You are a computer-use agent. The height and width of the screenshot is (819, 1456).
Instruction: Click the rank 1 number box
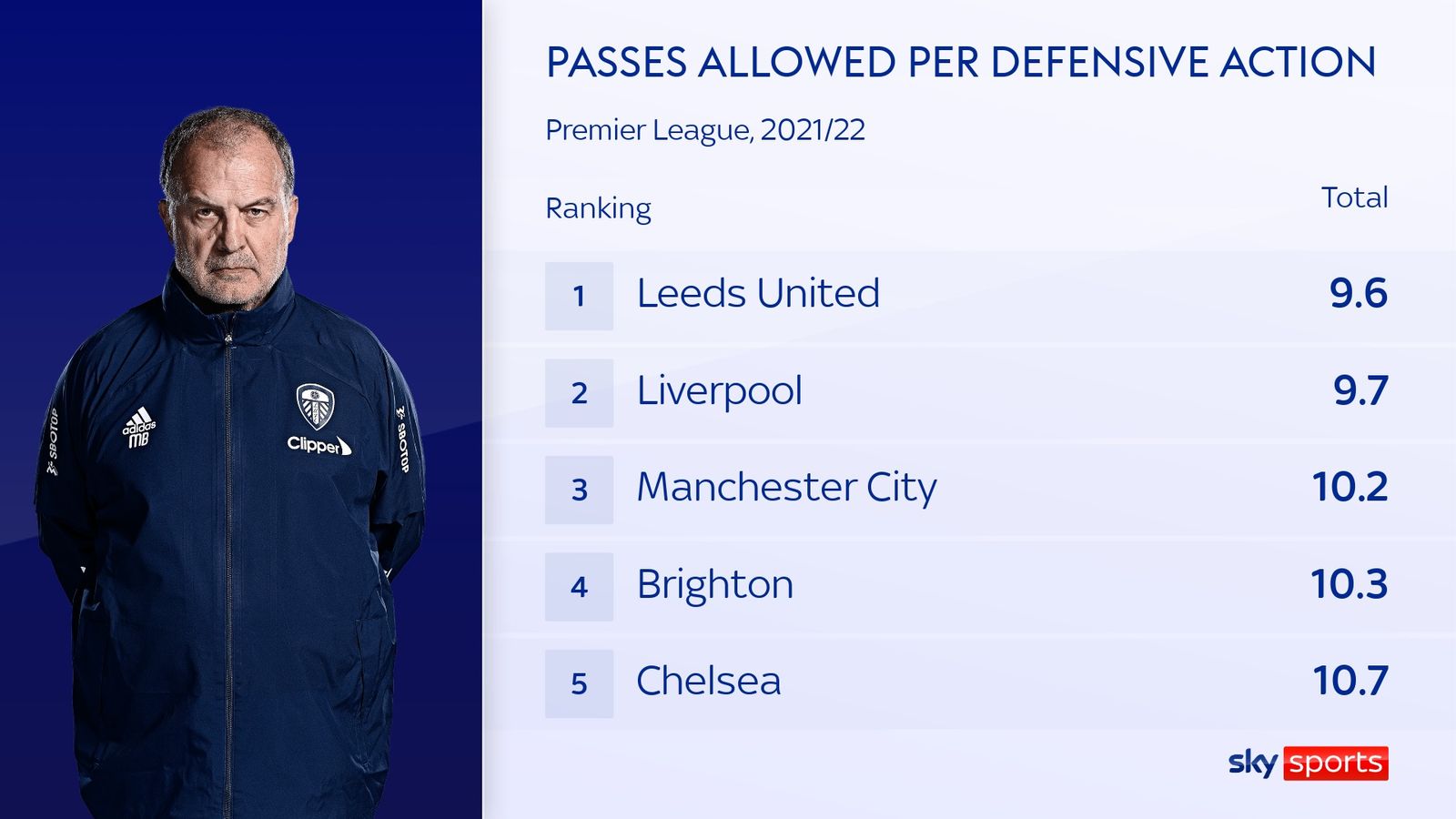coord(579,296)
